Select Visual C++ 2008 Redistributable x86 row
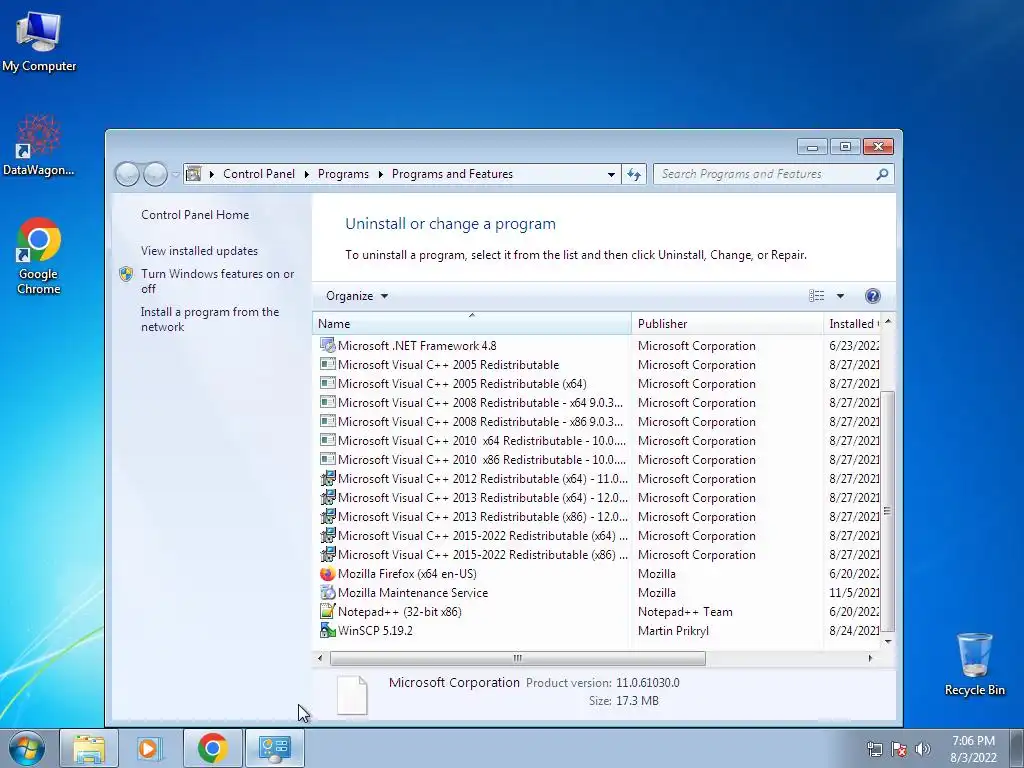The width and height of the screenshot is (1024, 768). 596,421
